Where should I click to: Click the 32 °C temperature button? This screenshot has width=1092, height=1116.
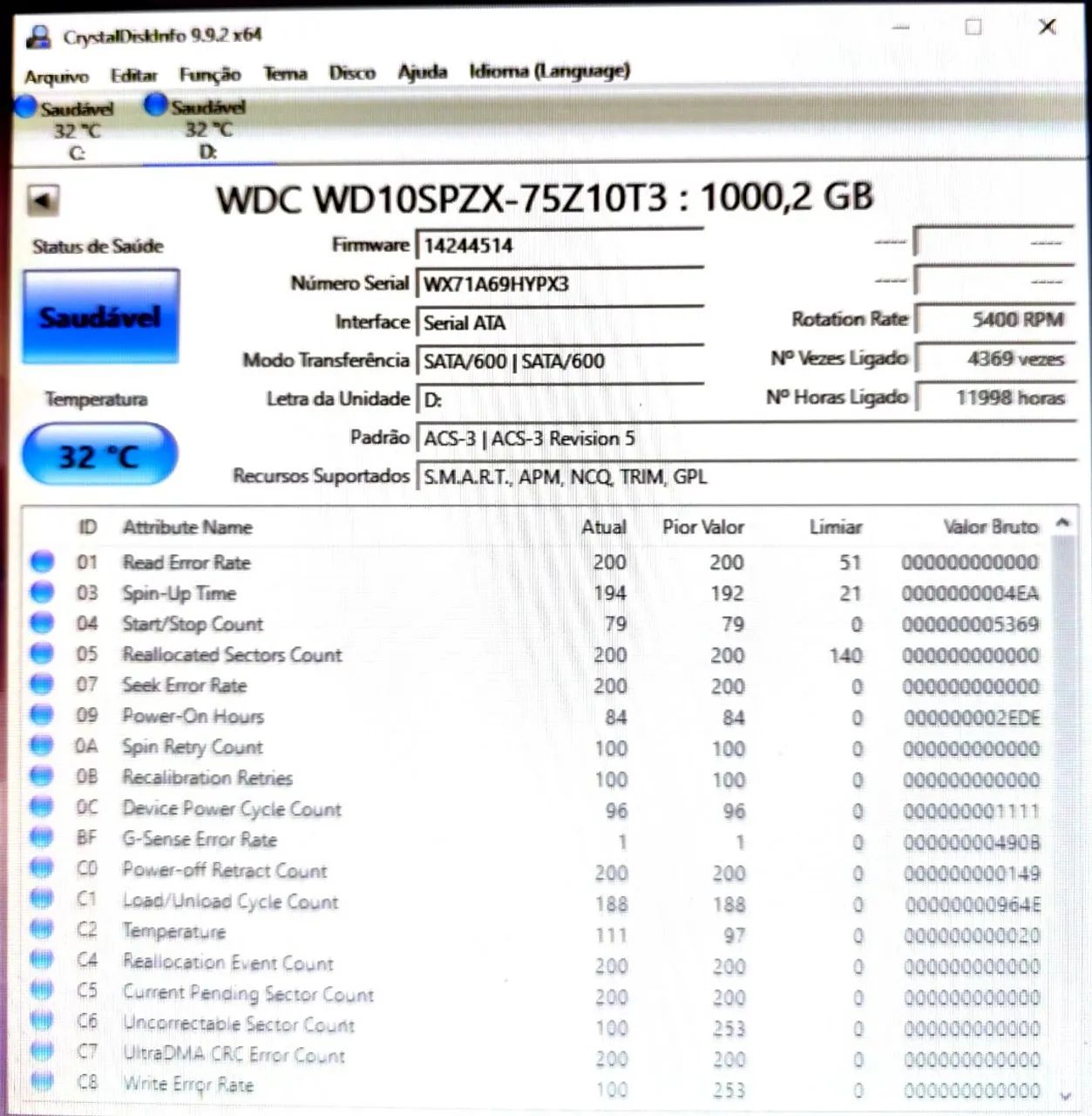coord(98,454)
